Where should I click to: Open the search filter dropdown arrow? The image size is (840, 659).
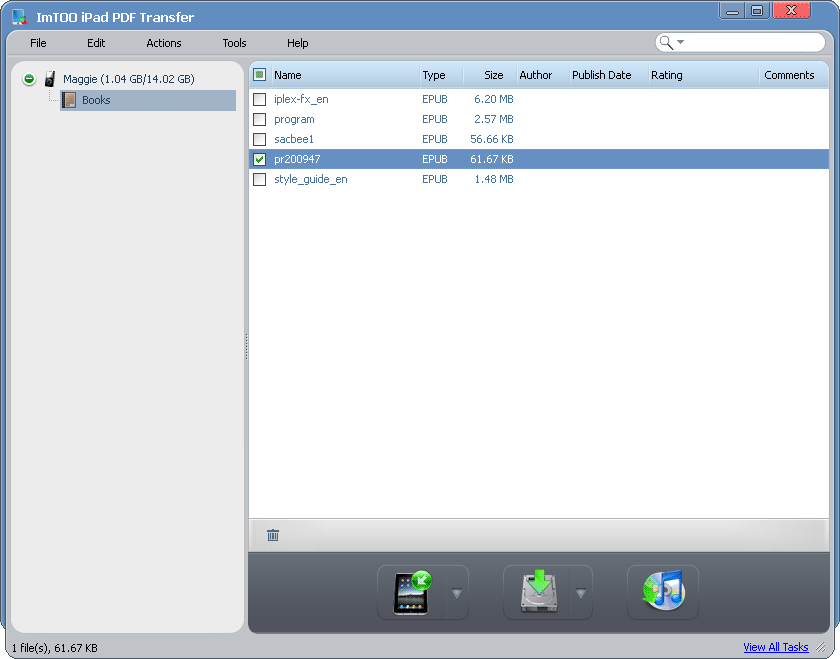680,42
